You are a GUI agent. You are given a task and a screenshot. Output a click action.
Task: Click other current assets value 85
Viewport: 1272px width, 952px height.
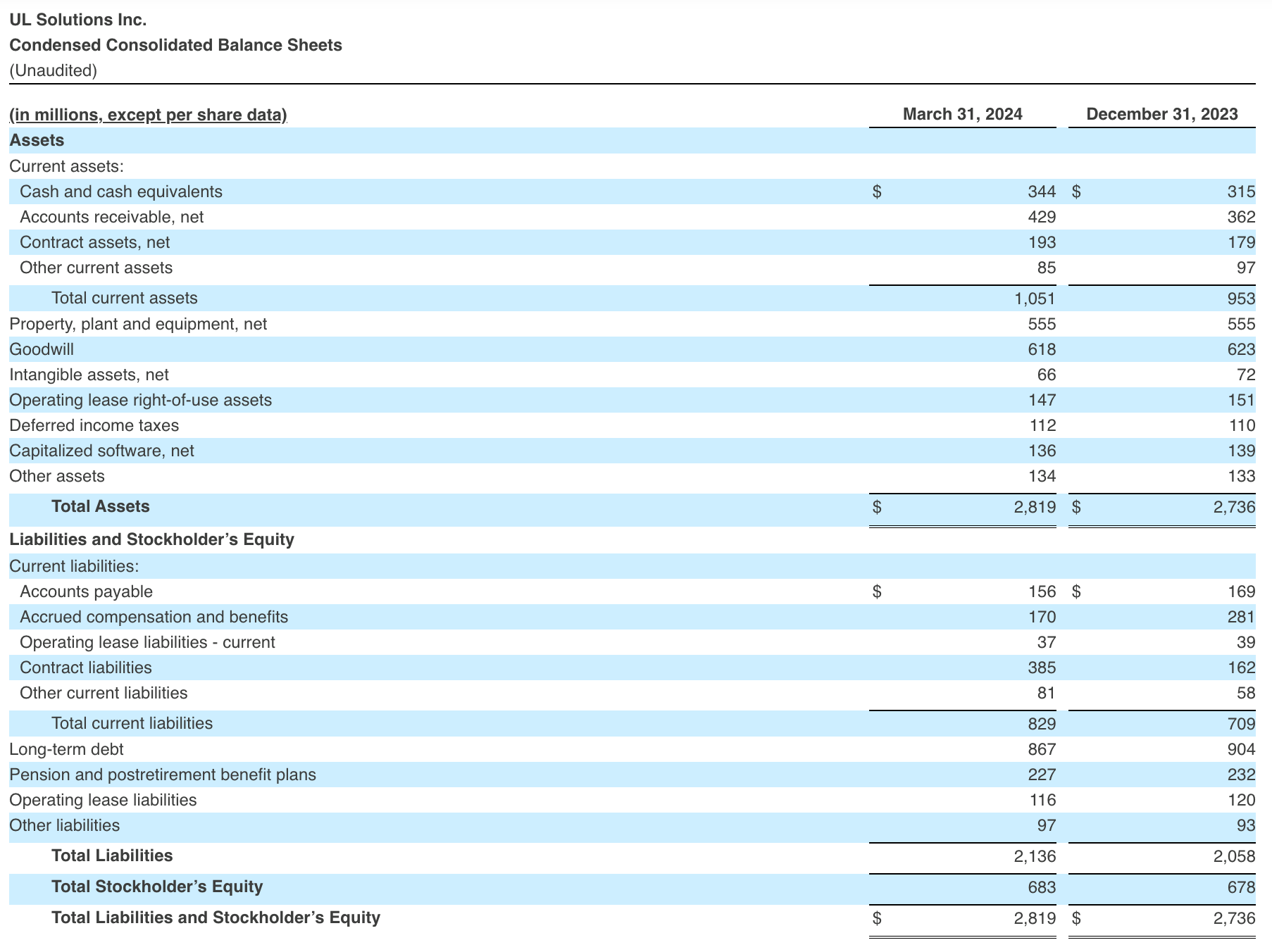pos(1047,268)
